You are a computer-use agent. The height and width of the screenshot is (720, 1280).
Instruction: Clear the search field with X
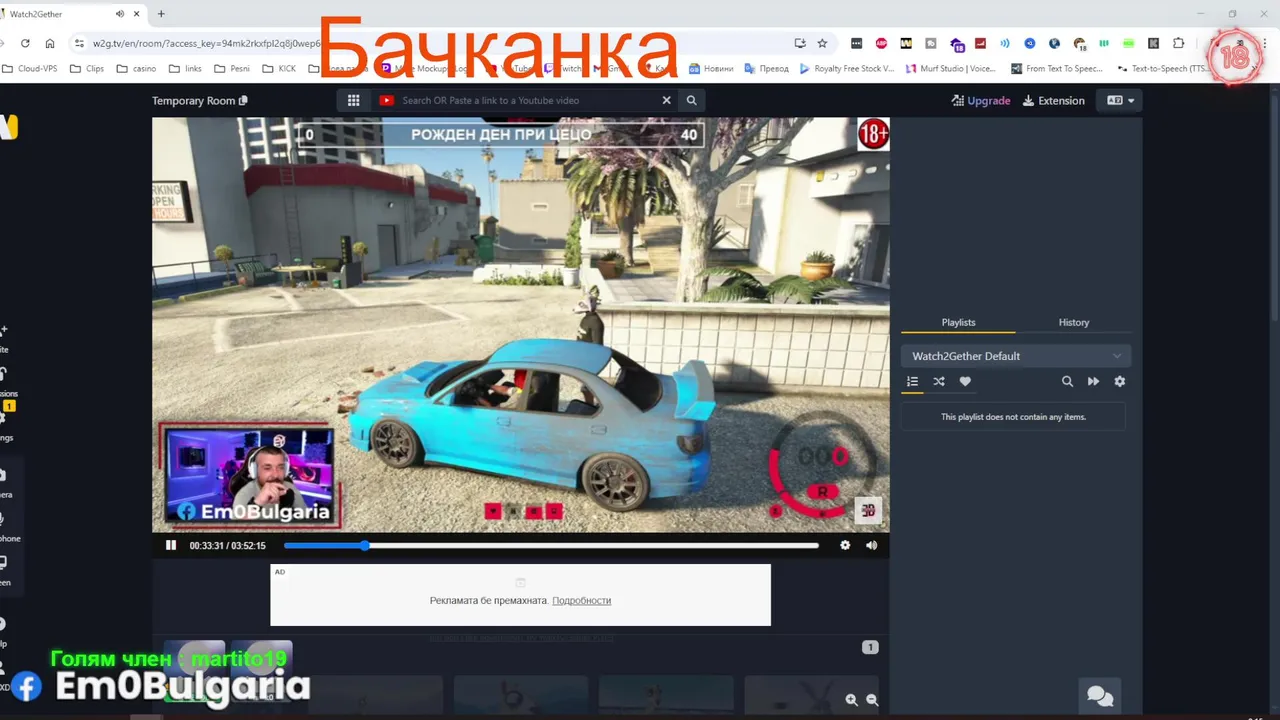[667, 100]
